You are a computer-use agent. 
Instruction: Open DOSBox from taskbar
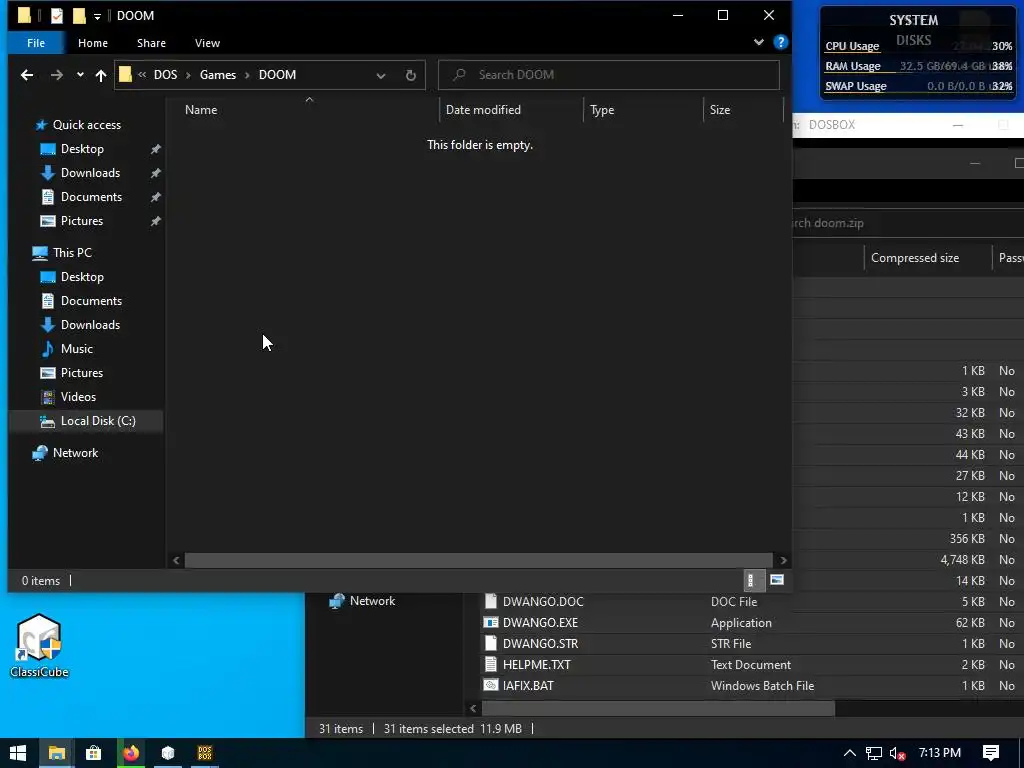(204, 753)
